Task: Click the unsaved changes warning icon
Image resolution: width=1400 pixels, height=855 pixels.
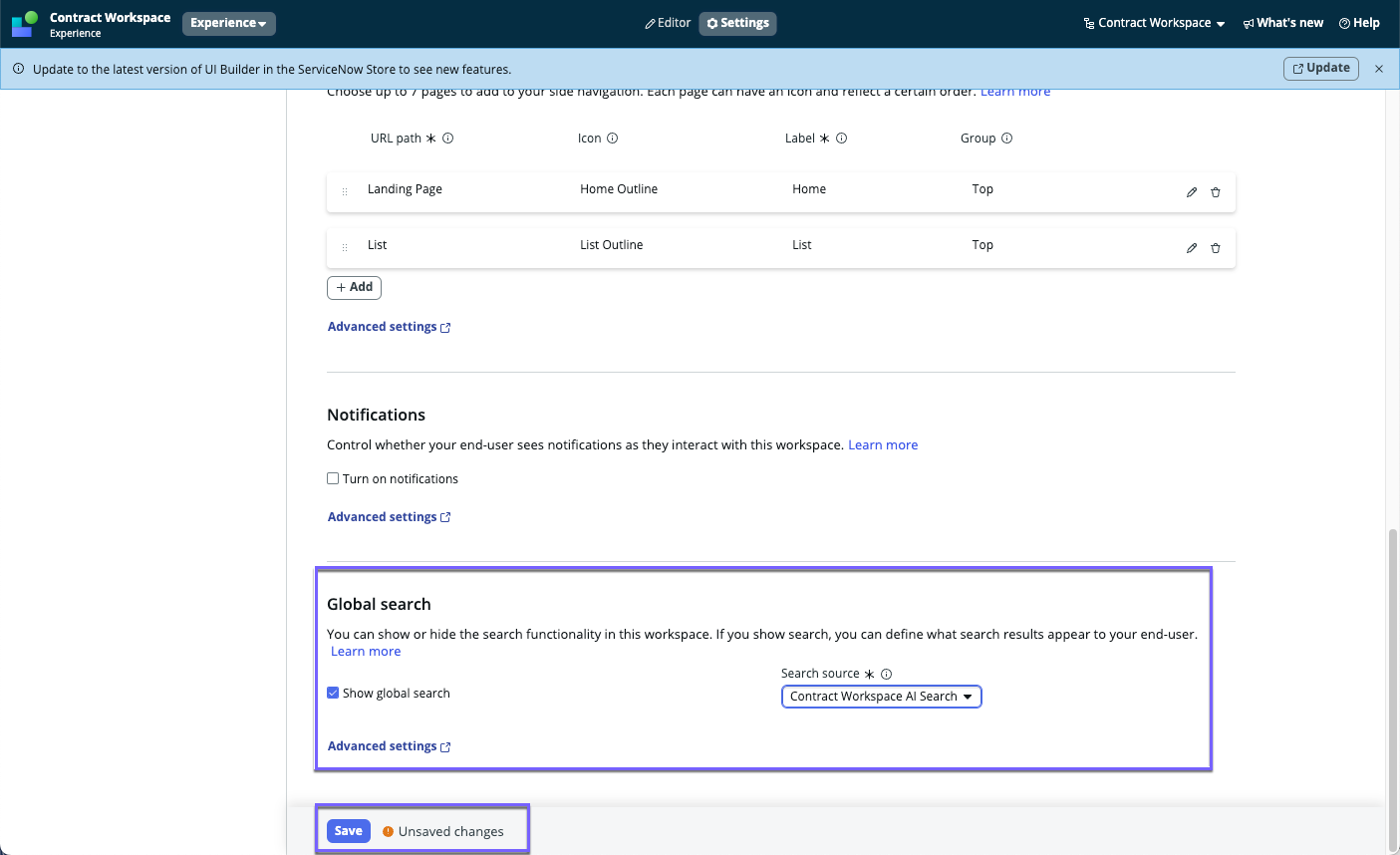Action: click(389, 831)
